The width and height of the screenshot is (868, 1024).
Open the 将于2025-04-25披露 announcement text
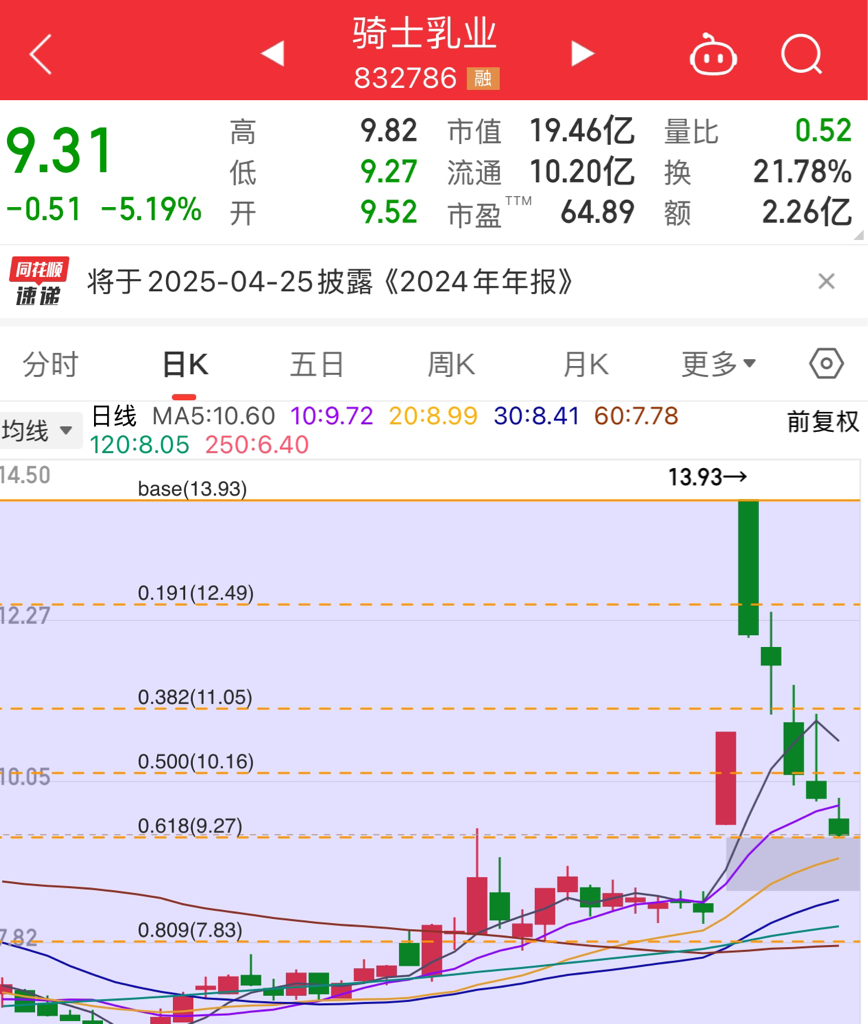(x=330, y=282)
